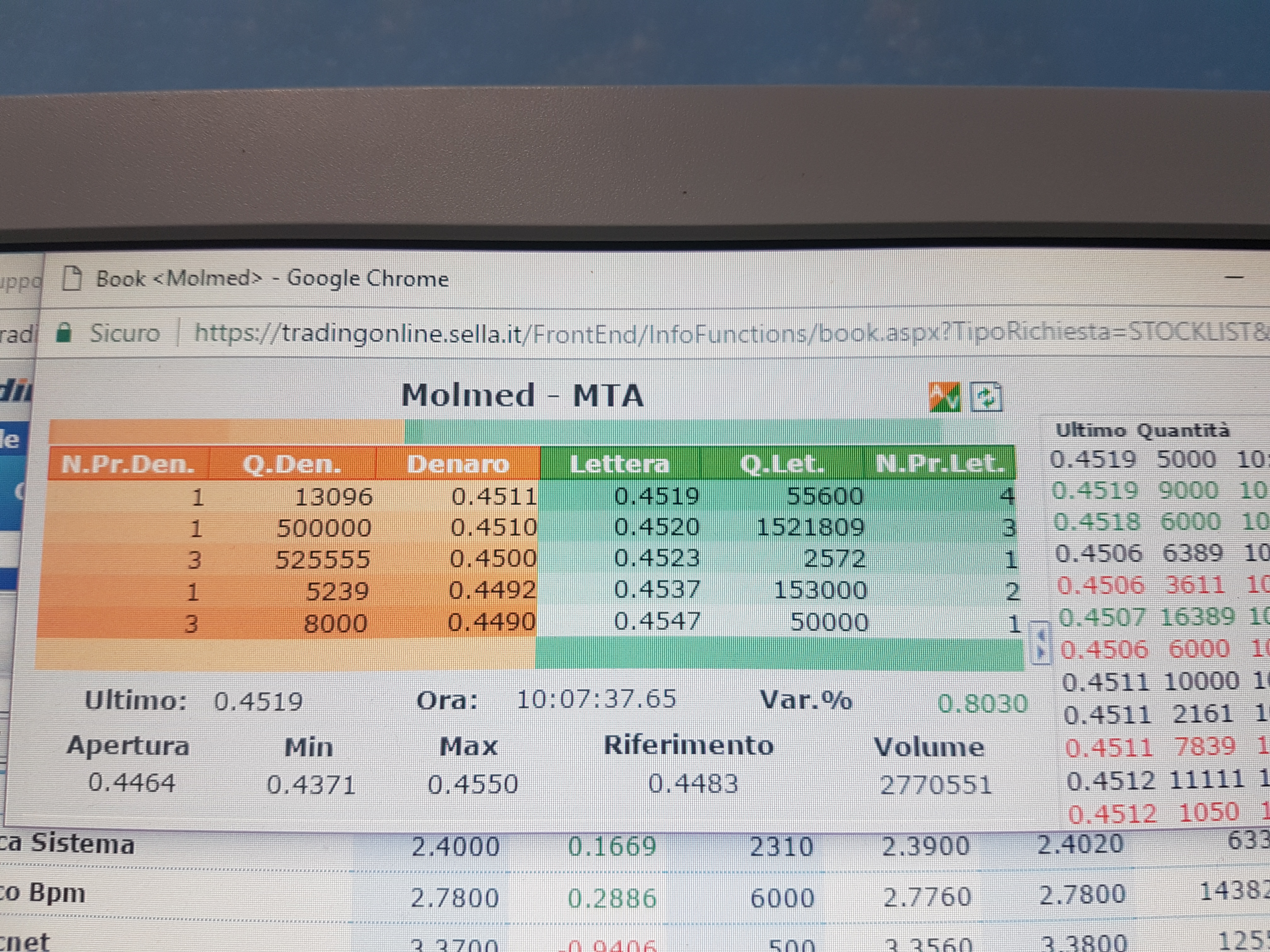1270x952 pixels.
Task: Click the refresh icon next to Molmed - MTA
Action: pyautogui.click(x=986, y=397)
